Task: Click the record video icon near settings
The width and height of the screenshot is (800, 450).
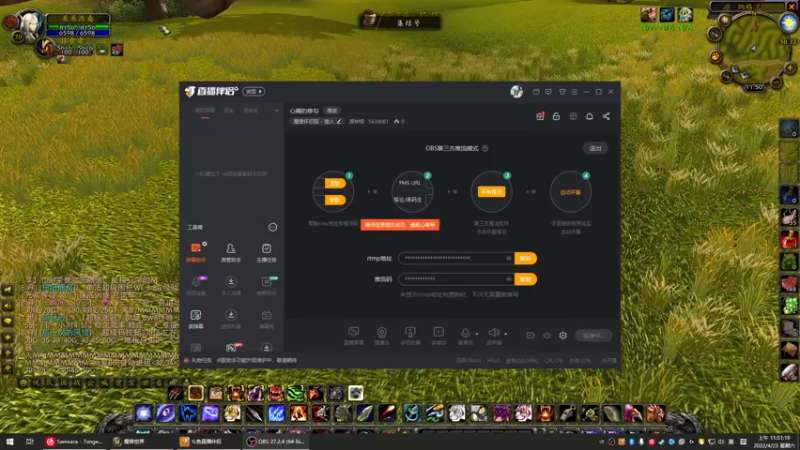Action: point(531,335)
